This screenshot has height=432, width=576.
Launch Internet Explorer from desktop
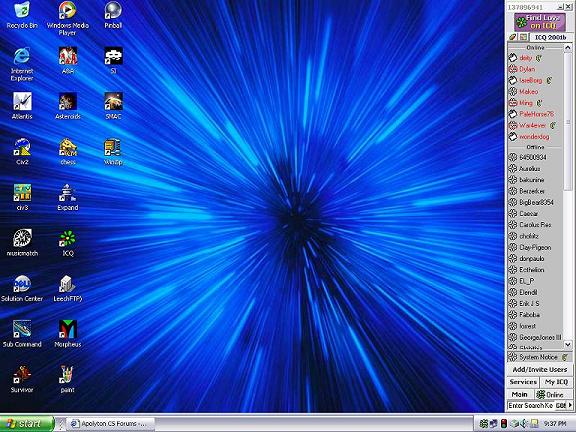coord(22,64)
